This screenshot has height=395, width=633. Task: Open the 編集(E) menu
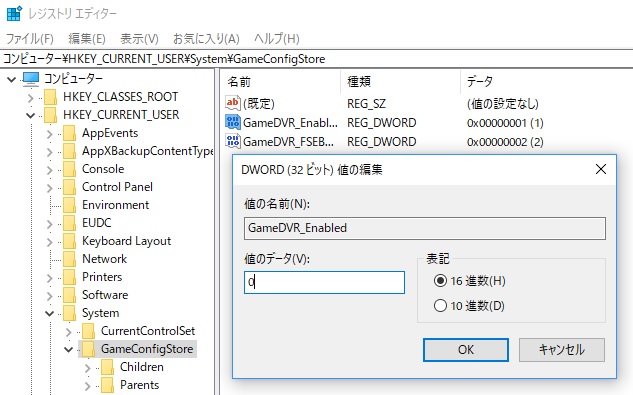87,39
